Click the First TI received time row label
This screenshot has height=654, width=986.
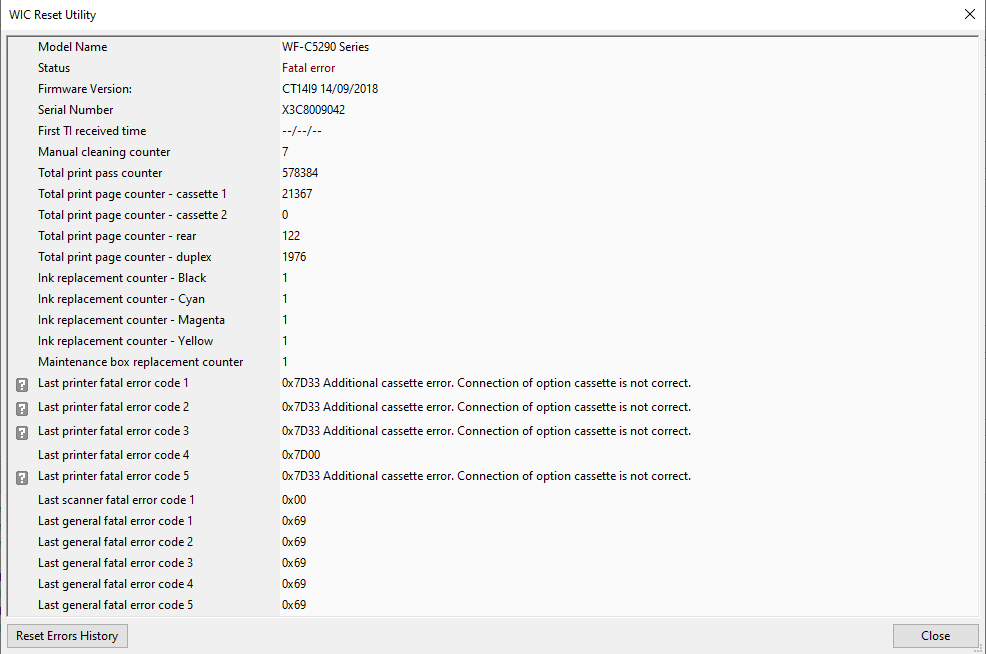click(92, 131)
